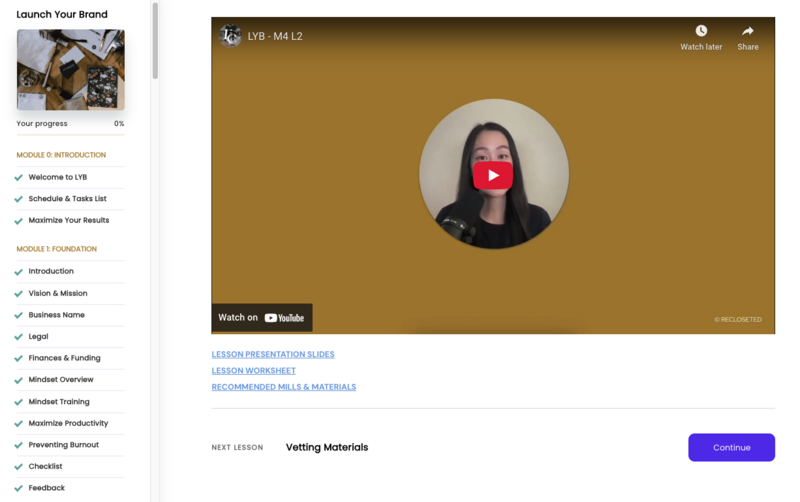Open the Mindset Training lesson
The image size is (800, 502).
click(x=59, y=401)
